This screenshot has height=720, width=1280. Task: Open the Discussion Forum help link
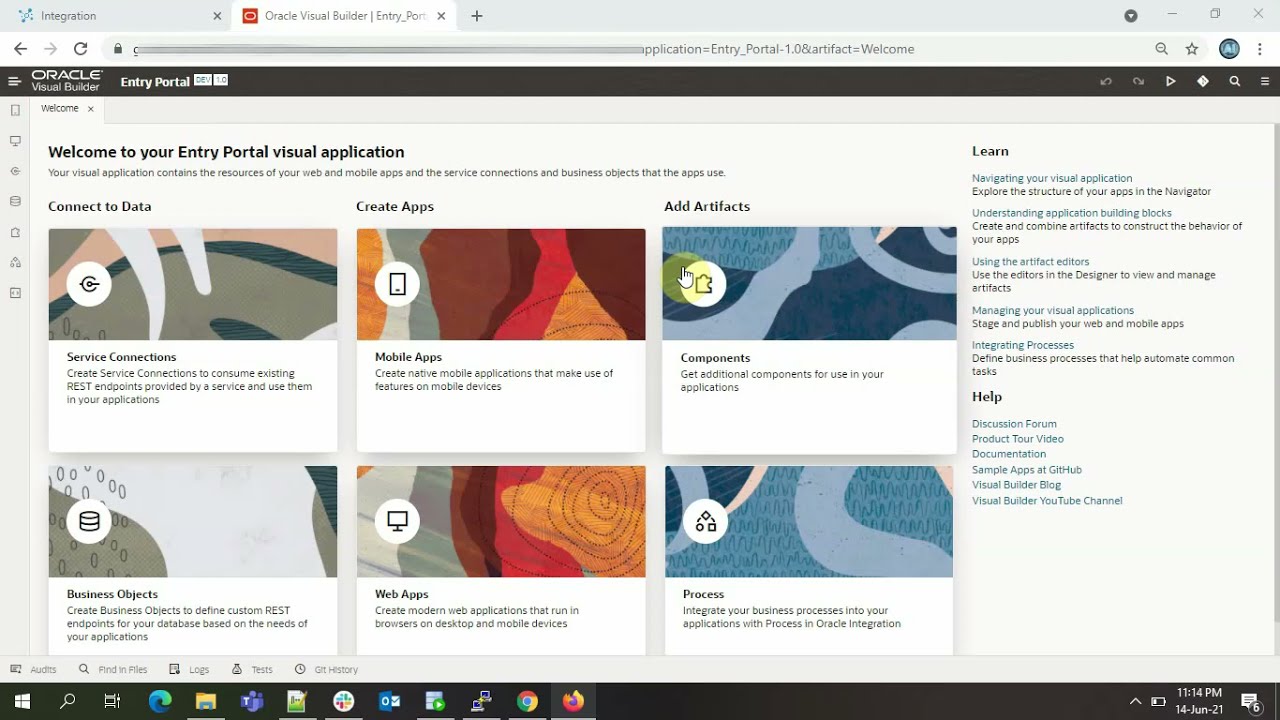[1014, 424]
